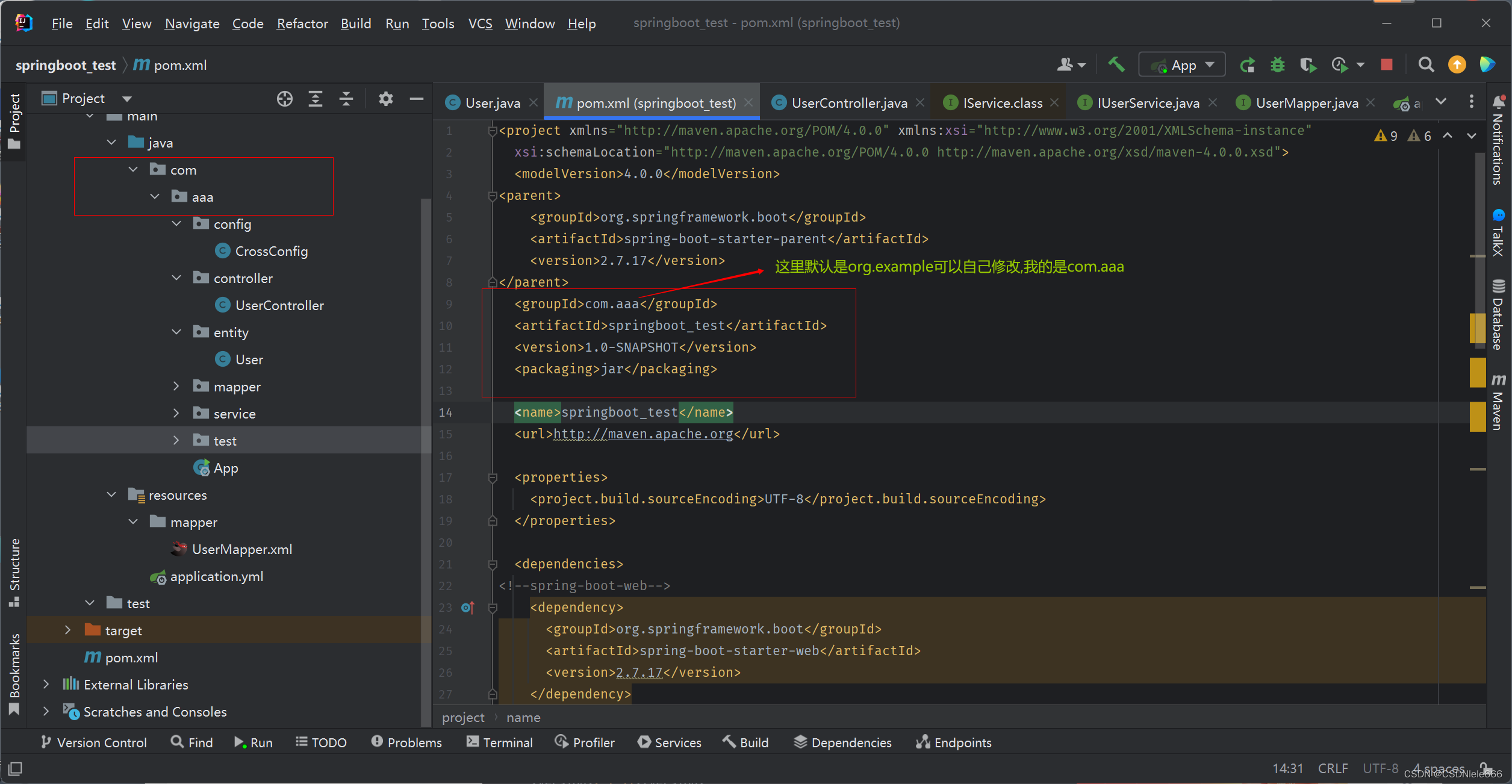
Task: Open the VCS menu
Action: (x=480, y=23)
